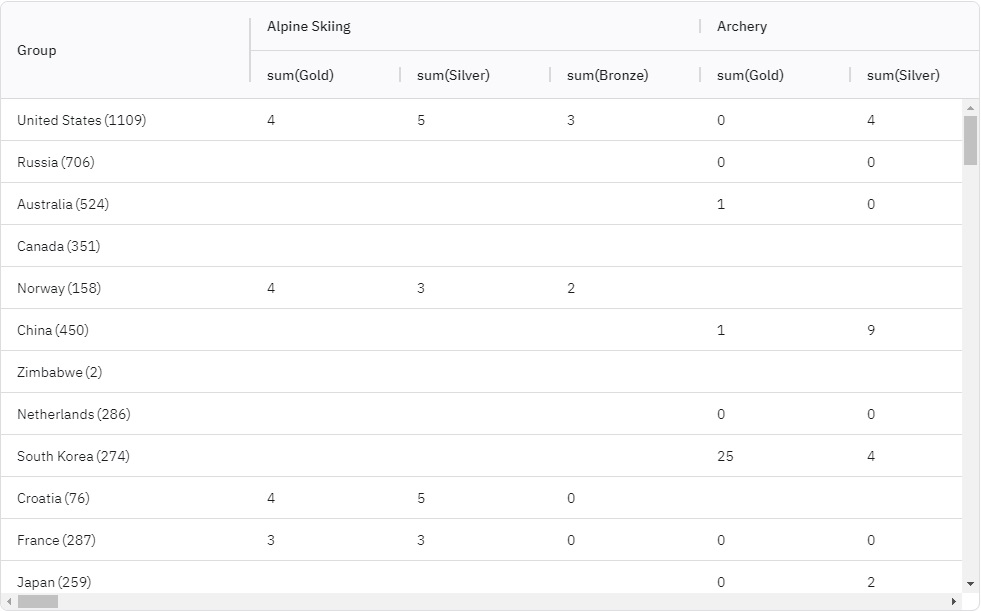The image size is (981, 611).
Task: Click Norway Alpine Skiing silver value 3
Action: 421,288
